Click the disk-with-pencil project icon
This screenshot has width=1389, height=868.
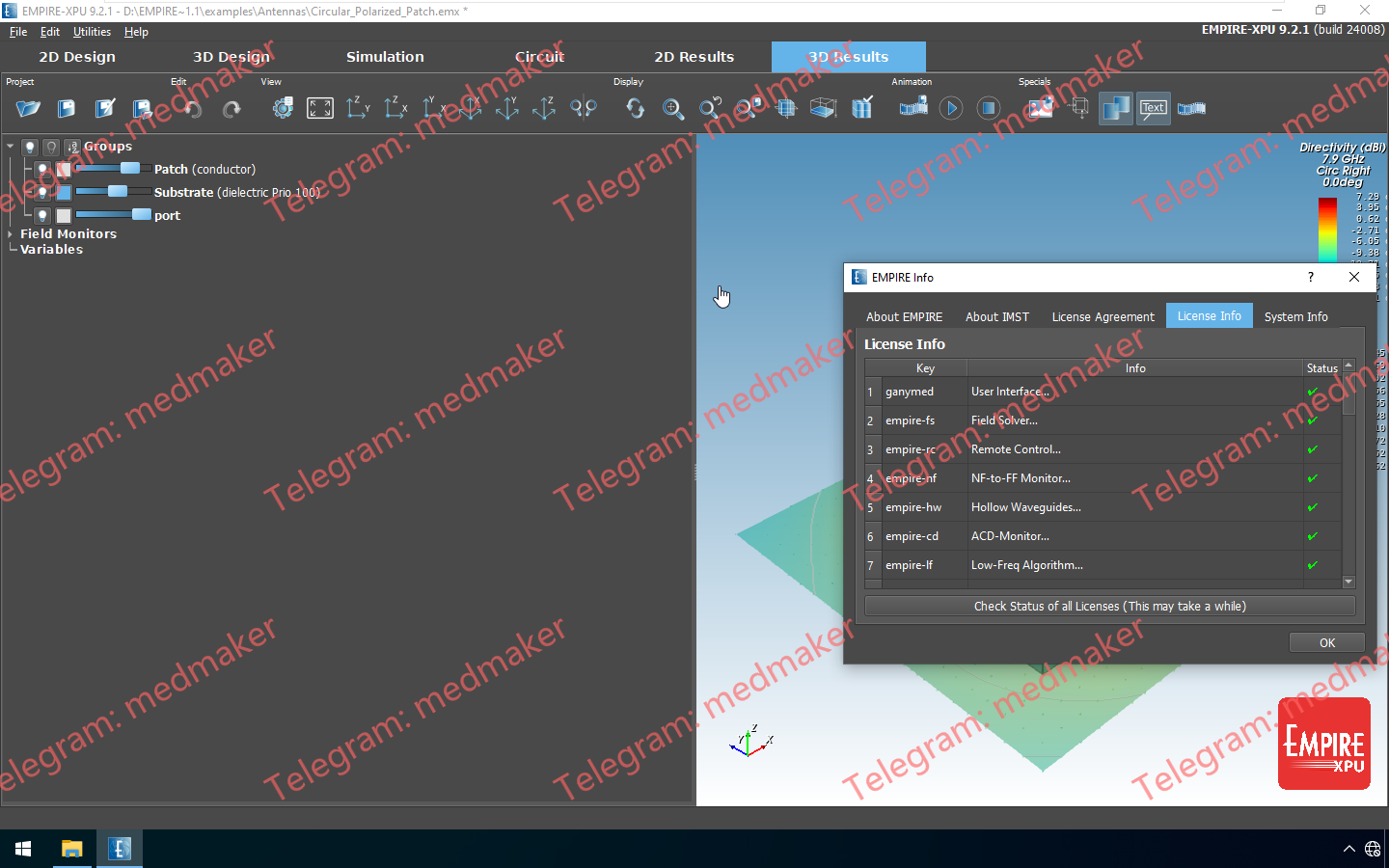(104, 108)
